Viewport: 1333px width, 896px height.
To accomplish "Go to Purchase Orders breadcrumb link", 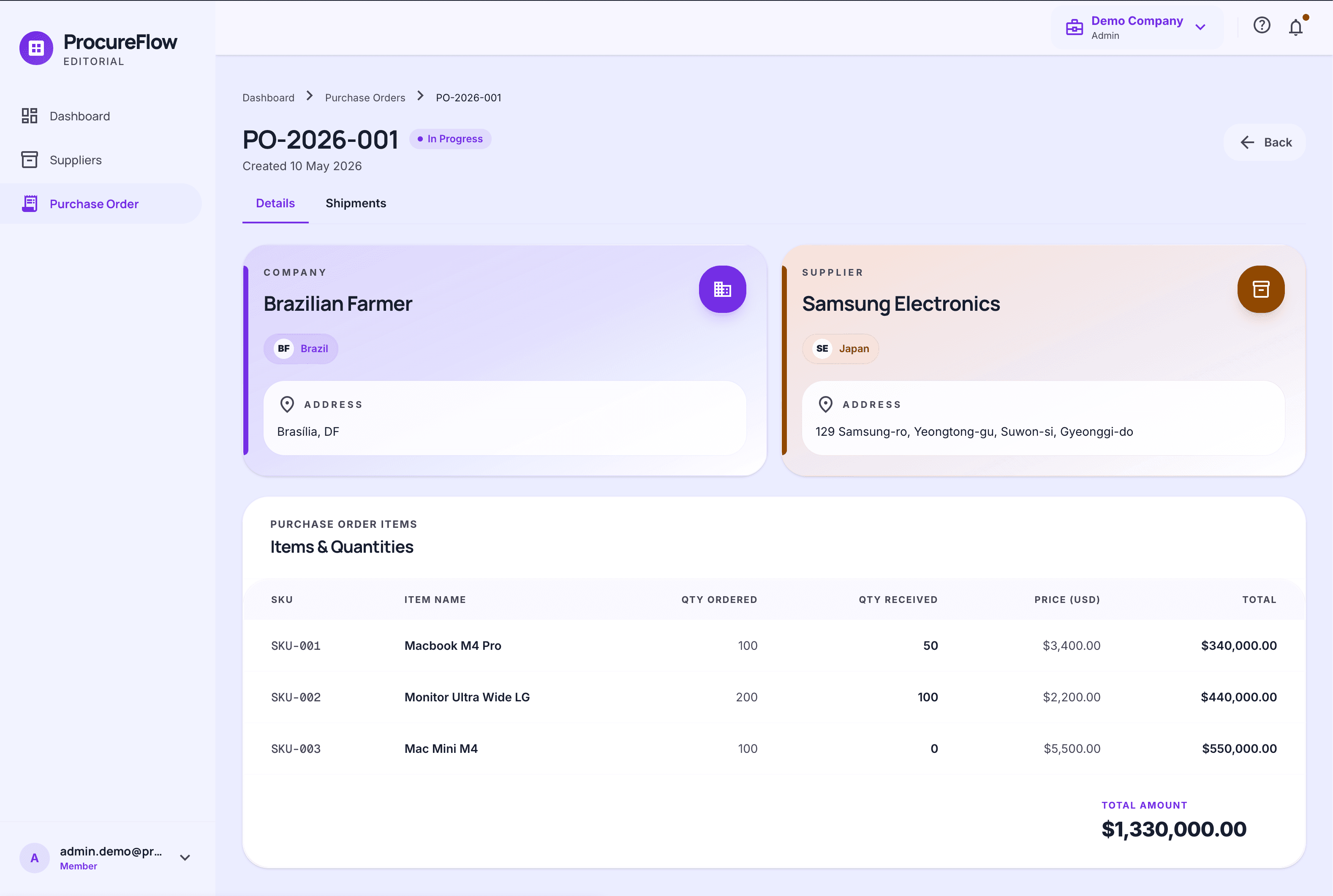I will click(365, 98).
